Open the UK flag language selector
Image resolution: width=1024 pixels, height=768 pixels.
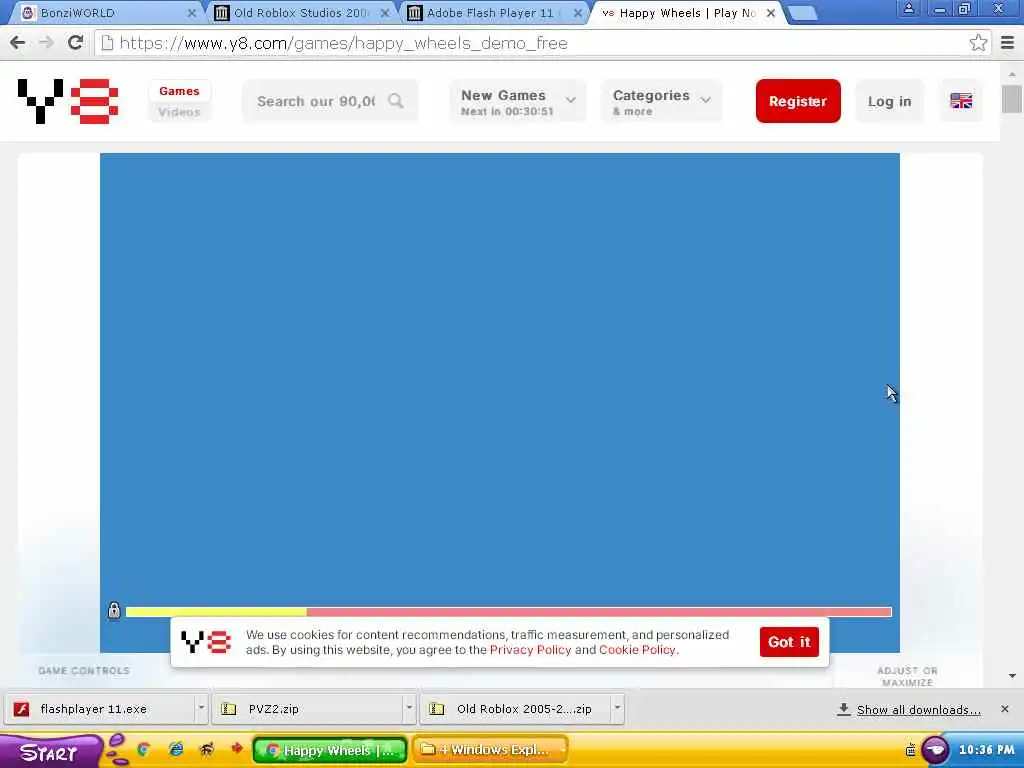click(961, 101)
